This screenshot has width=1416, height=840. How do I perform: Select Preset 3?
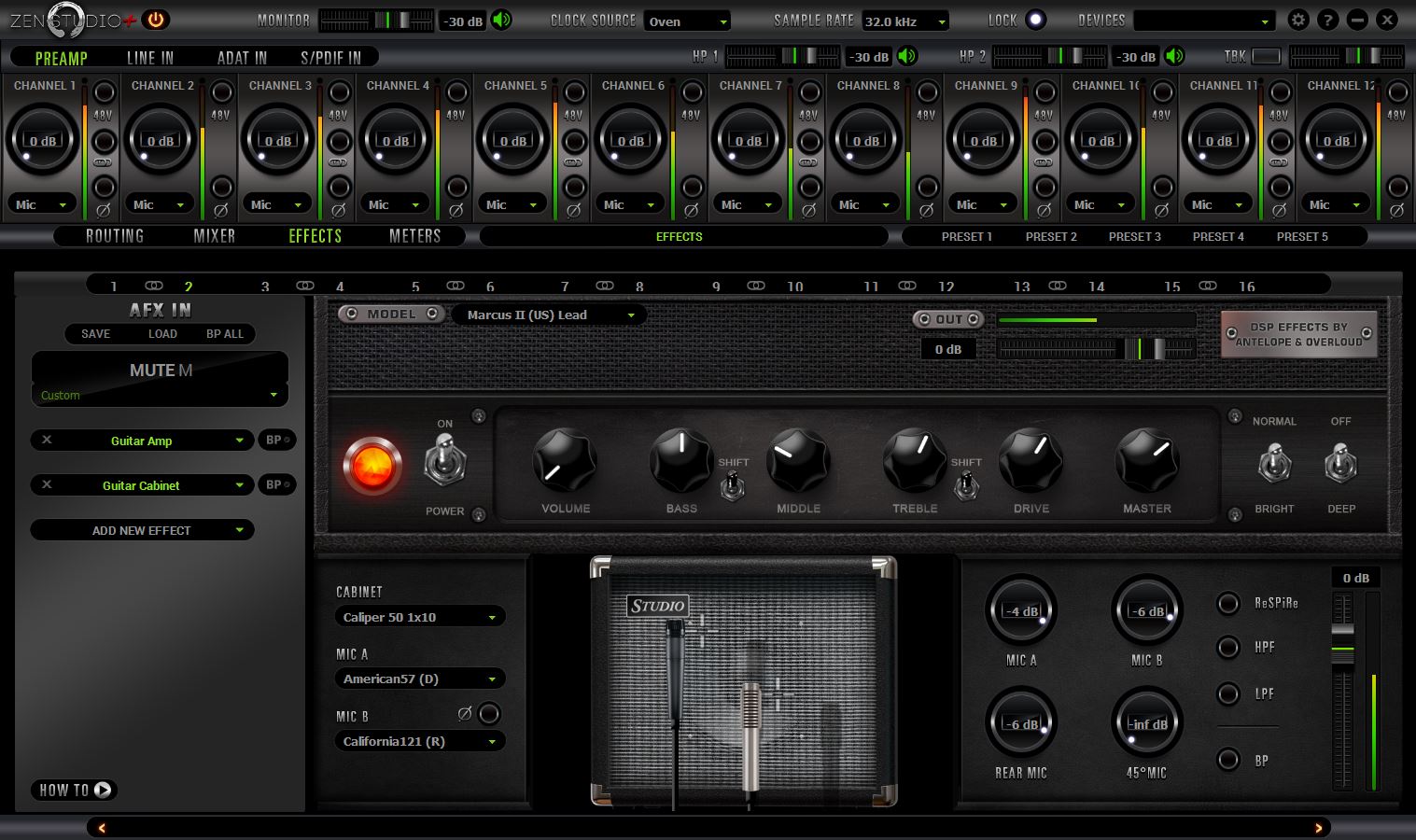[x=1135, y=236]
